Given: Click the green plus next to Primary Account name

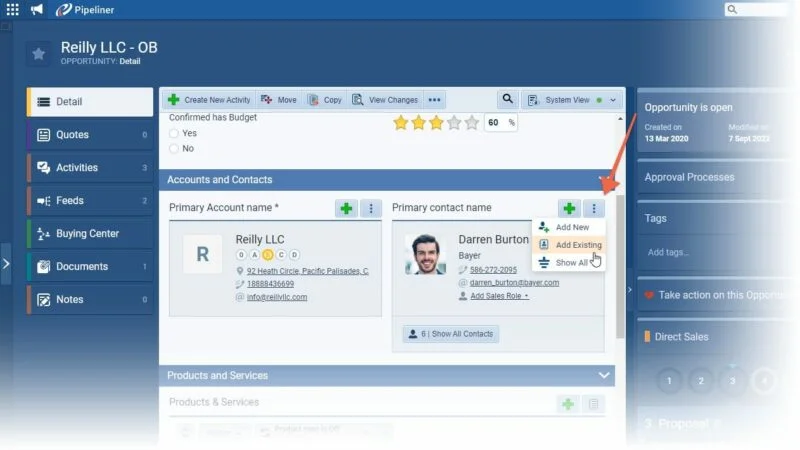Looking at the screenshot, I should click(x=346, y=208).
